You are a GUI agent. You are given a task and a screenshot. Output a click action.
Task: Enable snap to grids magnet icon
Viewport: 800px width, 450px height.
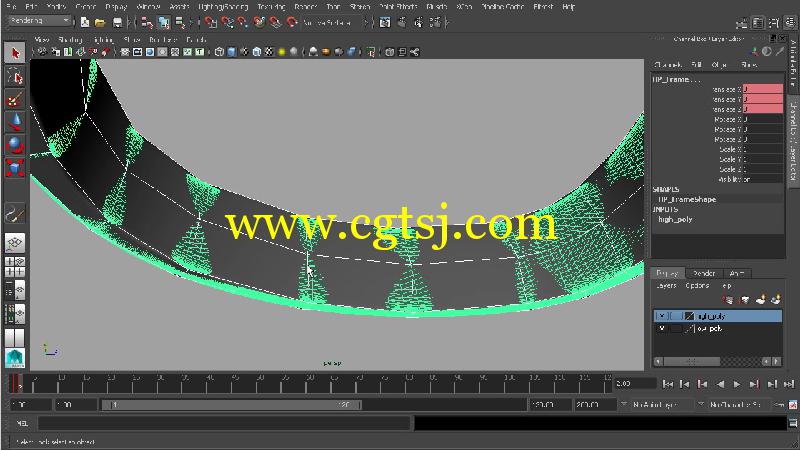[210, 22]
